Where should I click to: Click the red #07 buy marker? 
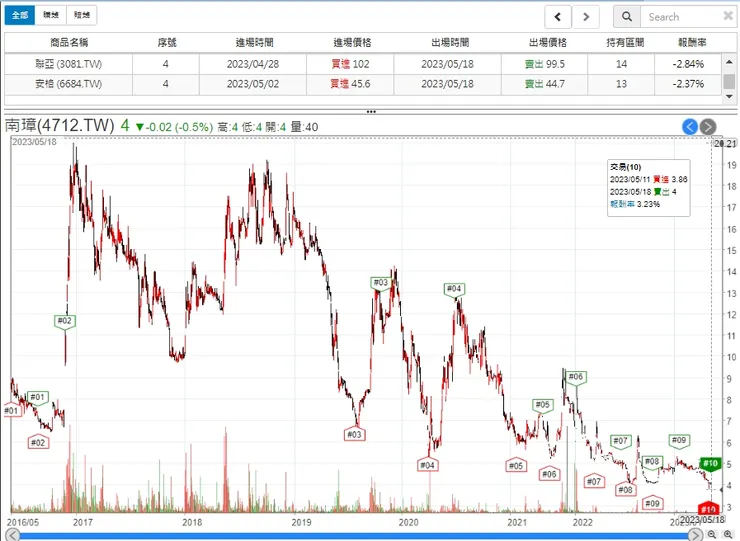point(594,481)
